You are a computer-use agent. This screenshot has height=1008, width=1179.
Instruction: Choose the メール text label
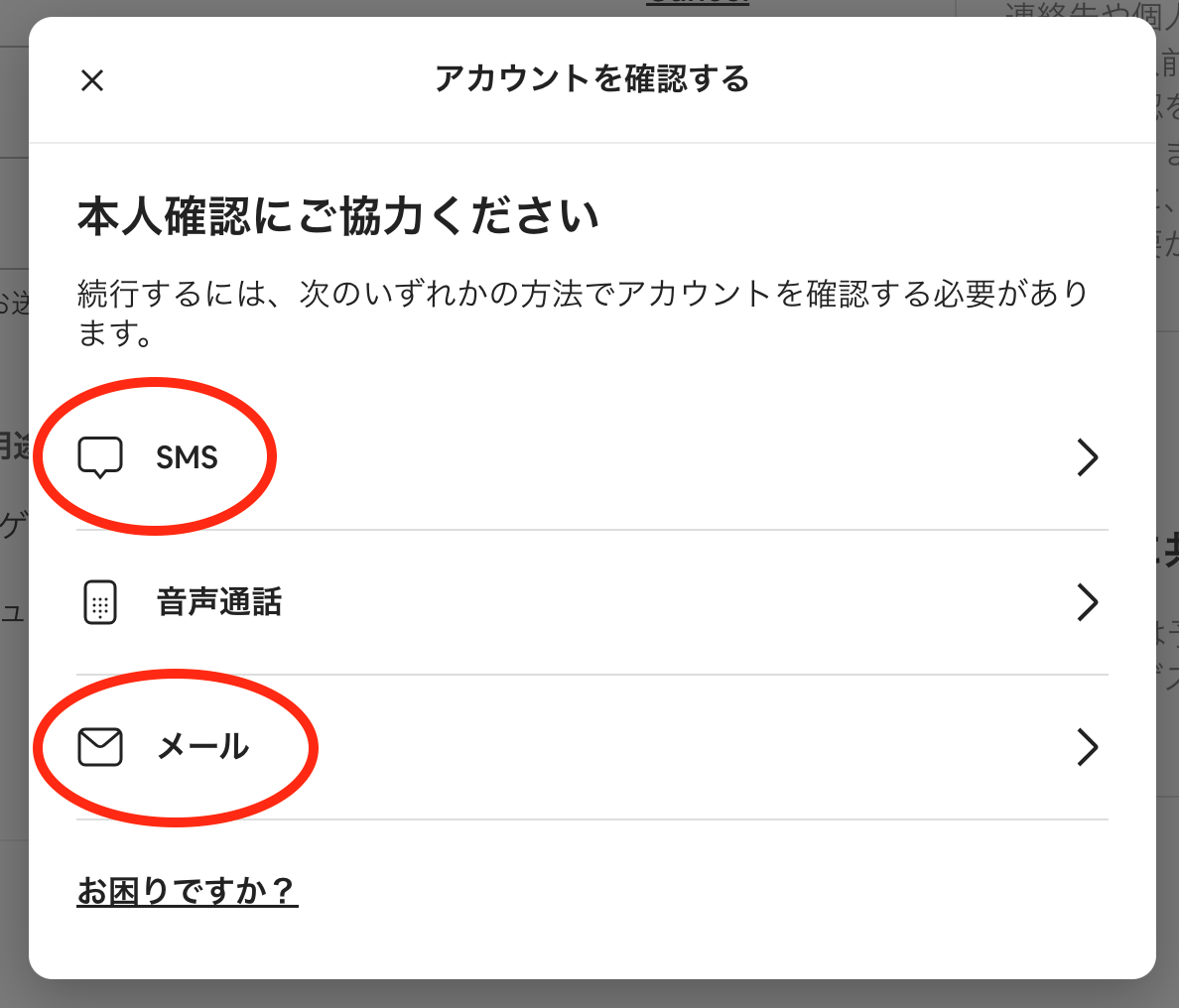click(203, 747)
